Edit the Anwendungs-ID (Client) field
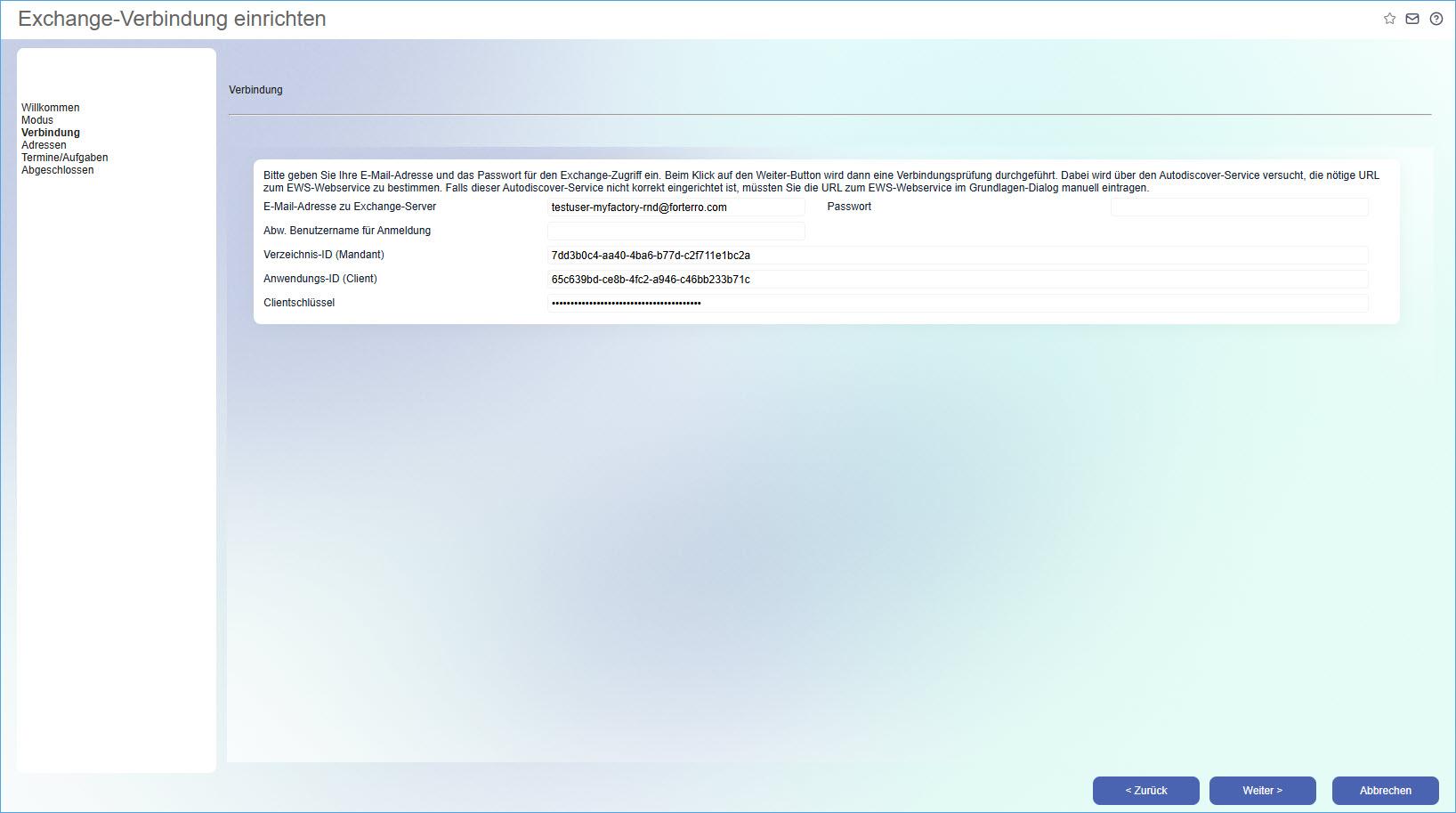 tap(958, 280)
